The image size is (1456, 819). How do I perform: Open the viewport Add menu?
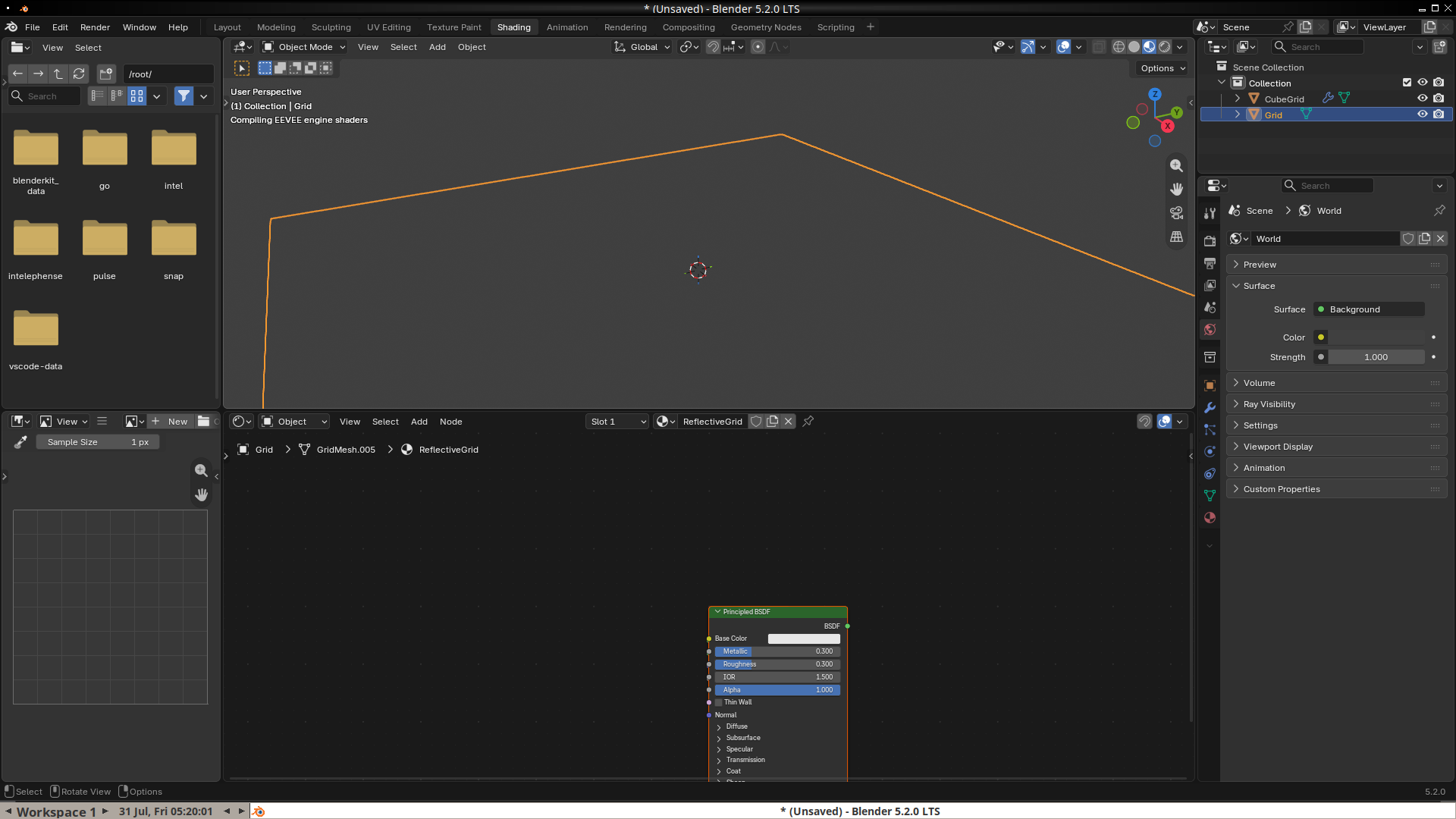pyautogui.click(x=438, y=47)
